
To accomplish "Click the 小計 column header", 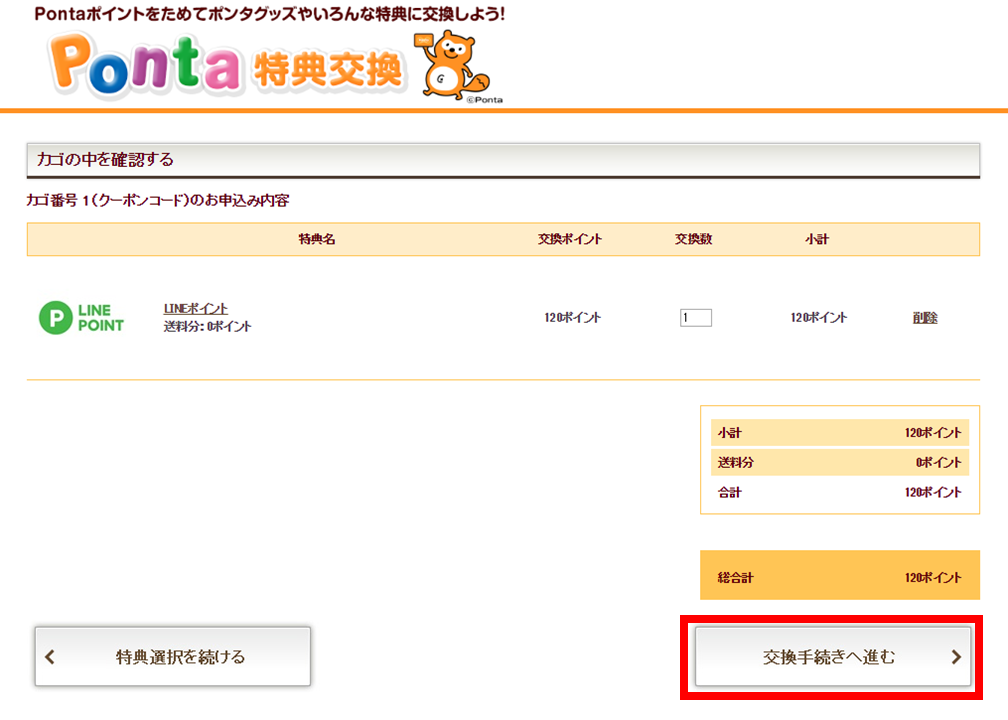I will pos(817,239).
